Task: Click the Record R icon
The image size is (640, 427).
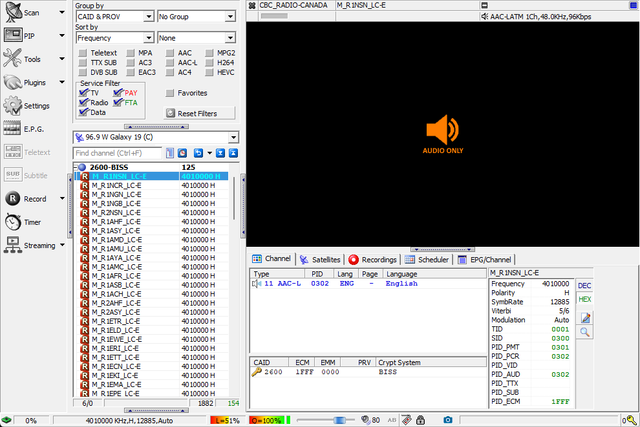Action: [13, 198]
